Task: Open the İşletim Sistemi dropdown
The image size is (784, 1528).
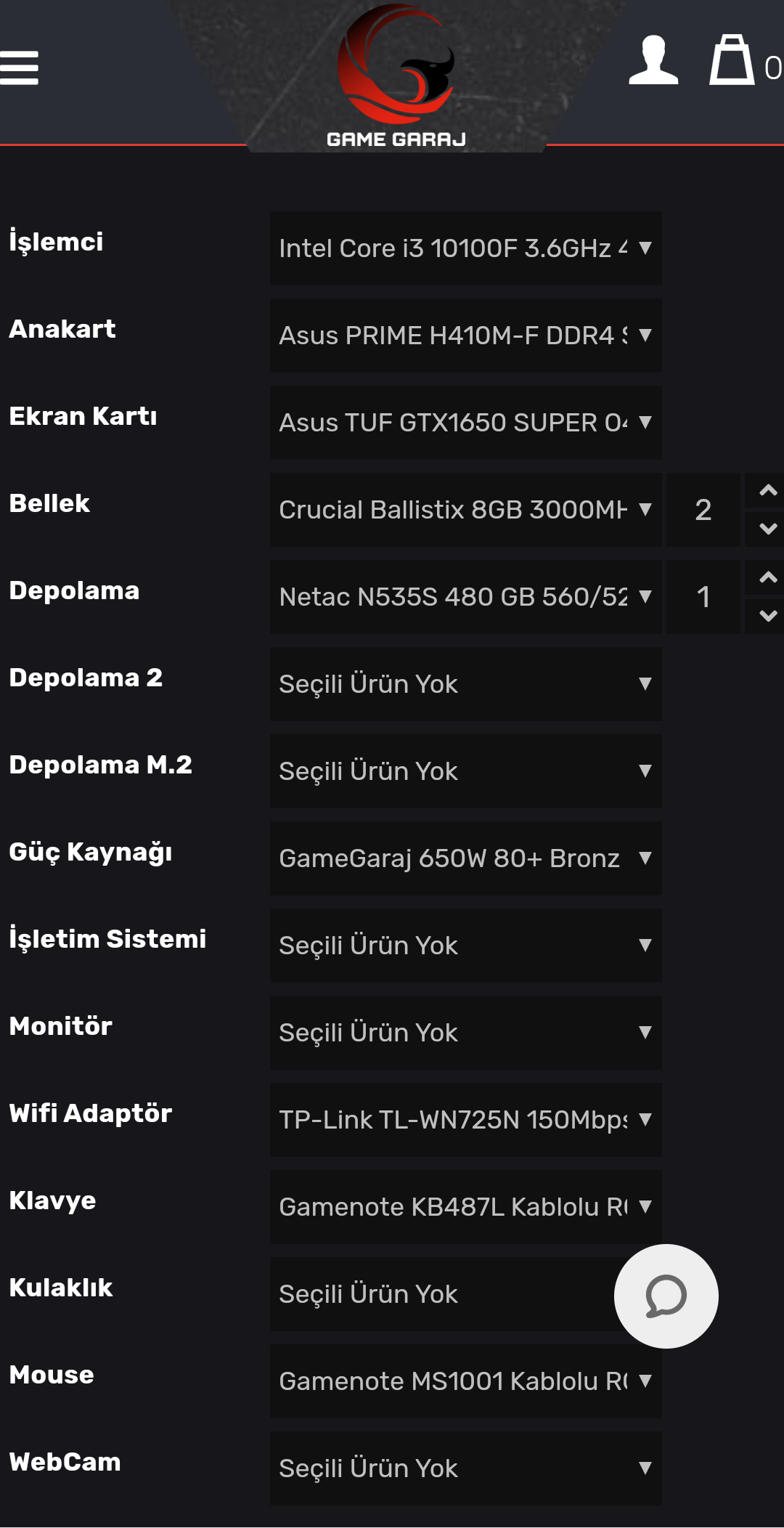Action: (465, 946)
